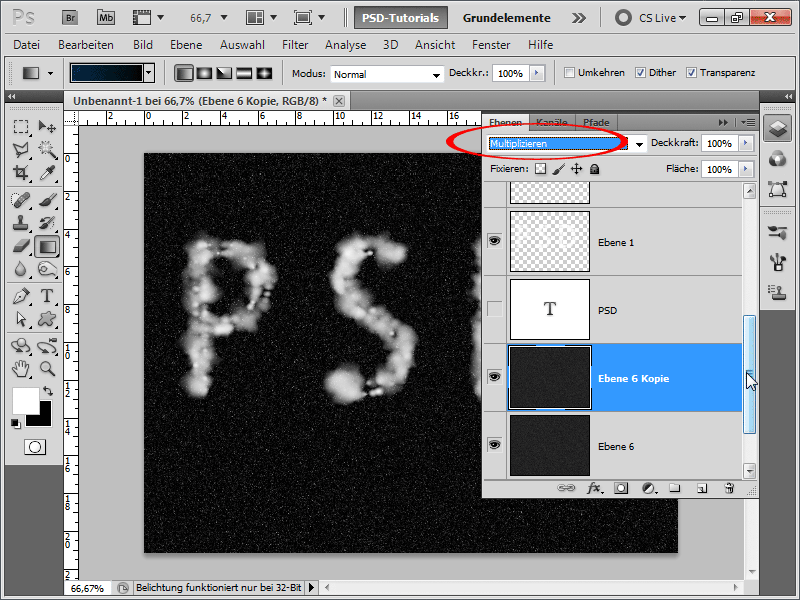The image size is (800, 600).
Task: Open the Datei menu
Action: click(x=27, y=45)
